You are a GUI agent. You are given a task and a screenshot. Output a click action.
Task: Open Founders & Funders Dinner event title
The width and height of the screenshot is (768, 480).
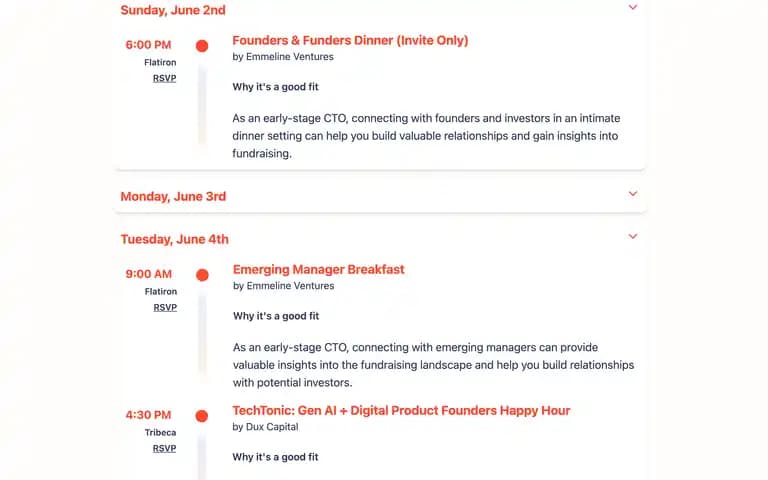(350, 41)
